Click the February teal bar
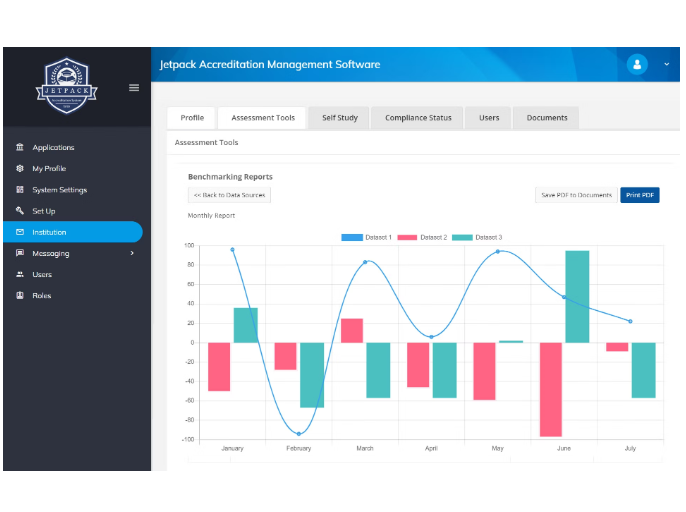This screenshot has height=512, width=686. (x=312, y=375)
